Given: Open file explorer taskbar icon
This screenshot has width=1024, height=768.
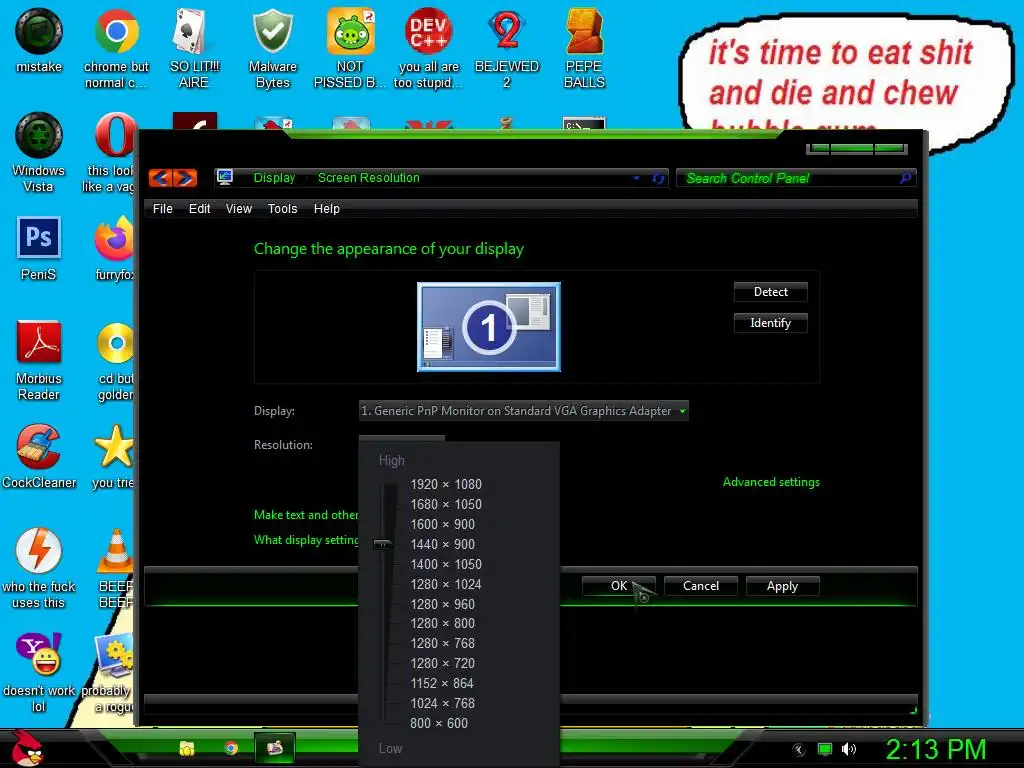Looking at the screenshot, I should pos(187,748).
